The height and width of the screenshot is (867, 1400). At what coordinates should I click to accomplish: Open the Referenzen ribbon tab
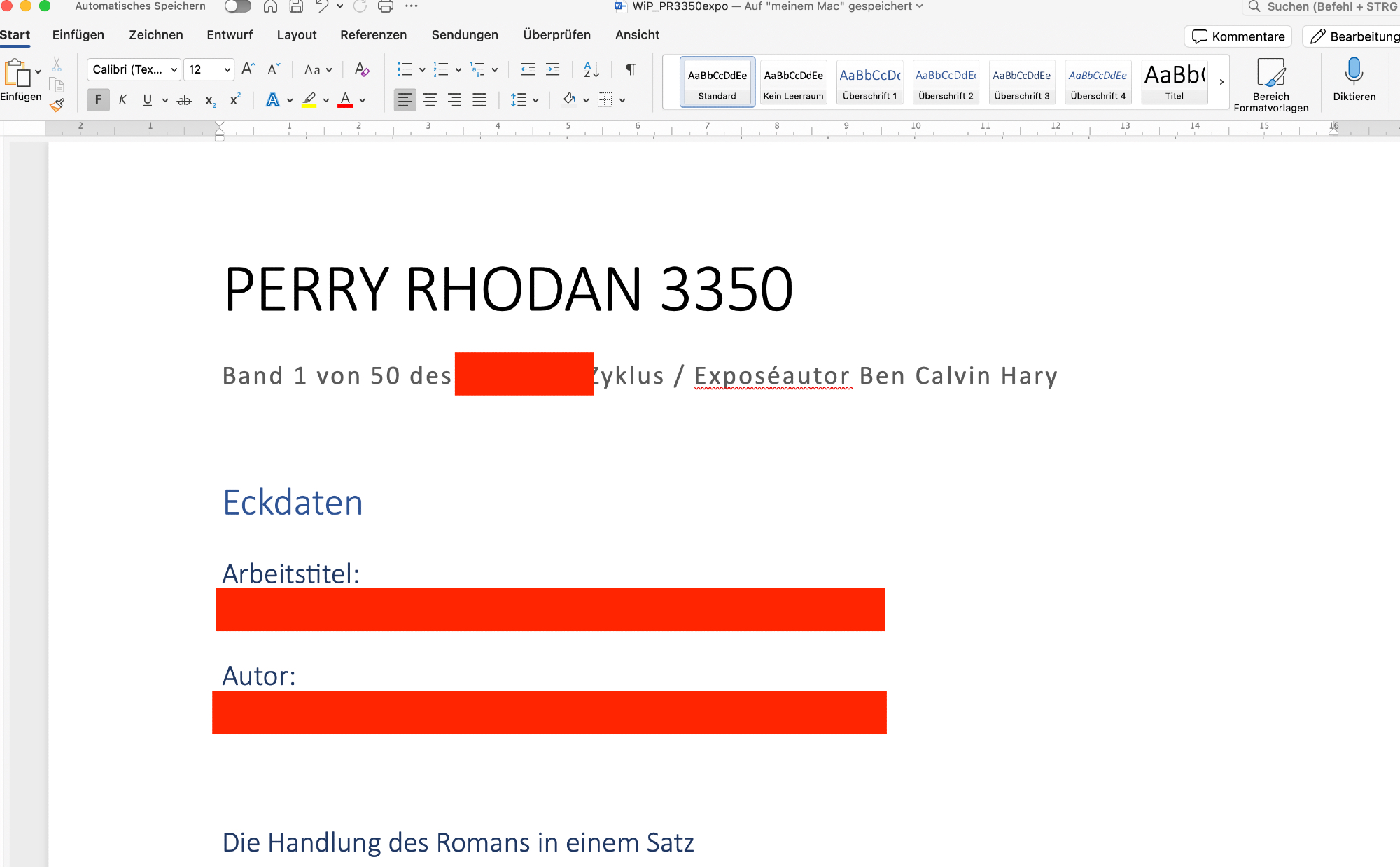[373, 35]
